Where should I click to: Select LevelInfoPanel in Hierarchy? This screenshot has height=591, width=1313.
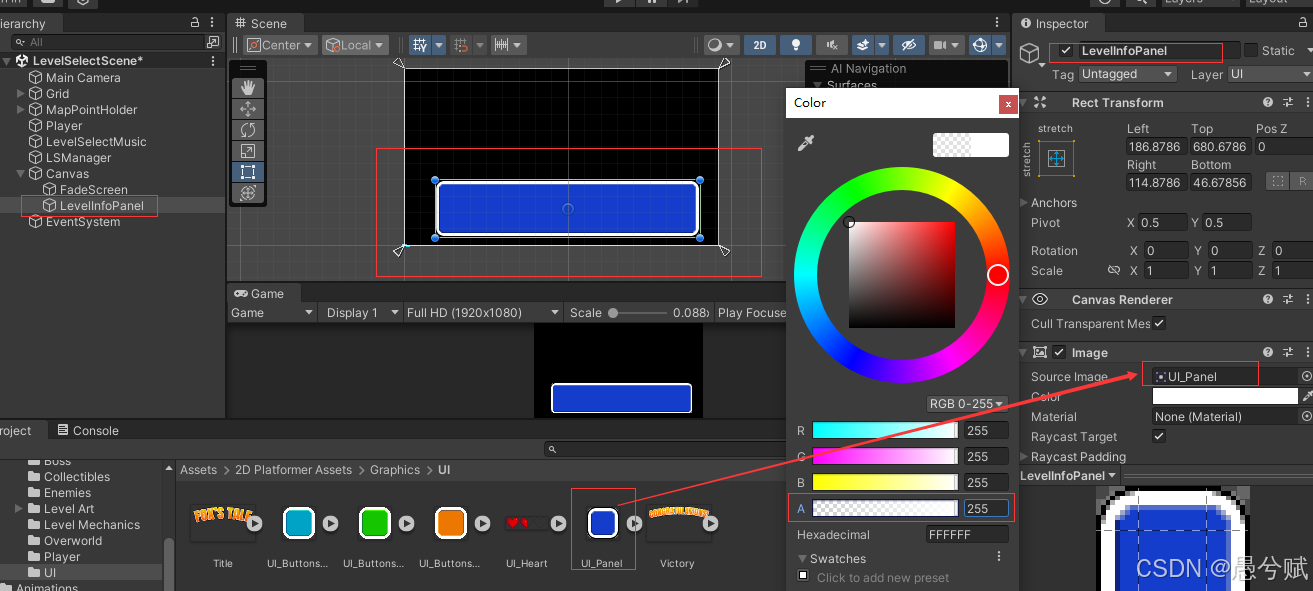click(x=101, y=206)
